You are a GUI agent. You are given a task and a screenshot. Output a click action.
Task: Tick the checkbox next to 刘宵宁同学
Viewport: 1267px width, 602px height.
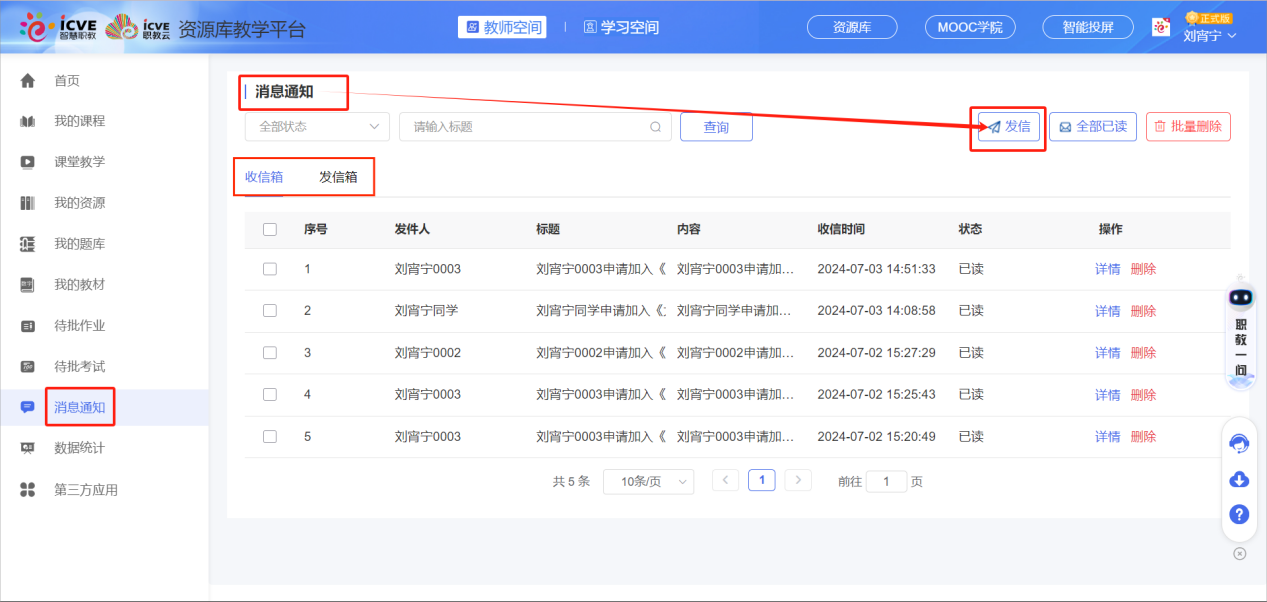tap(269, 310)
